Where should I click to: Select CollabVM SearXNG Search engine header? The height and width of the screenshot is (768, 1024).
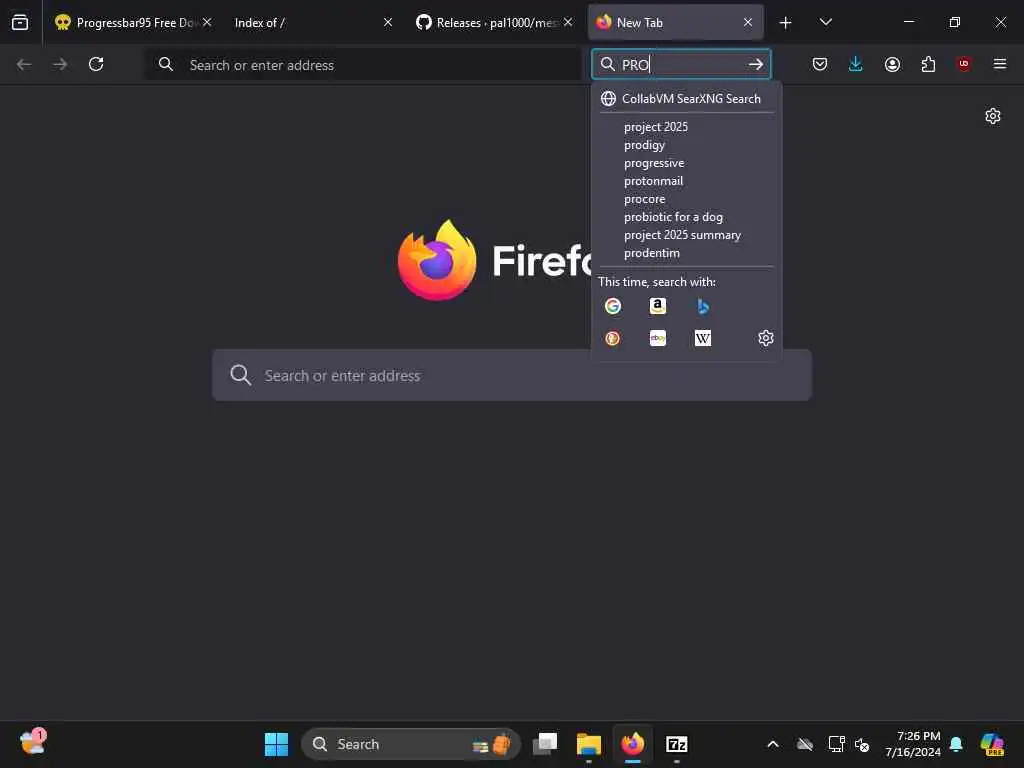[686, 99]
